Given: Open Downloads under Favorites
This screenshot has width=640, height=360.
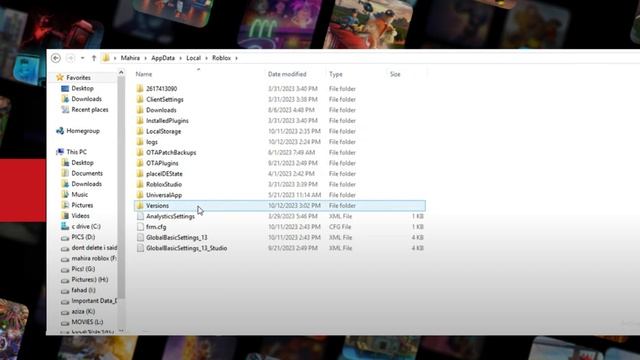Looking at the screenshot, I should (x=87, y=99).
